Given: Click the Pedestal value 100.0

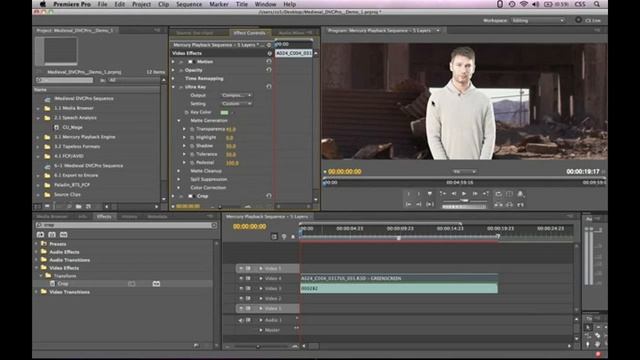Looking at the screenshot, I should pyautogui.click(x=232, y=163).
